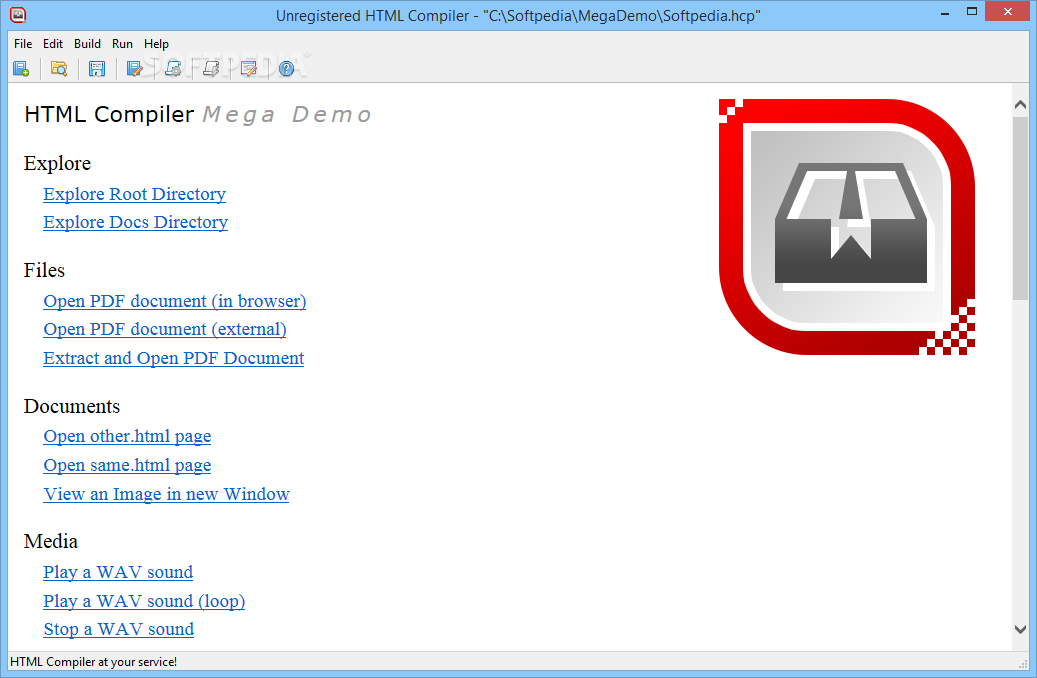Click the gray script run icon
This screenshot has width=1037, height=678.
(210, 68)
